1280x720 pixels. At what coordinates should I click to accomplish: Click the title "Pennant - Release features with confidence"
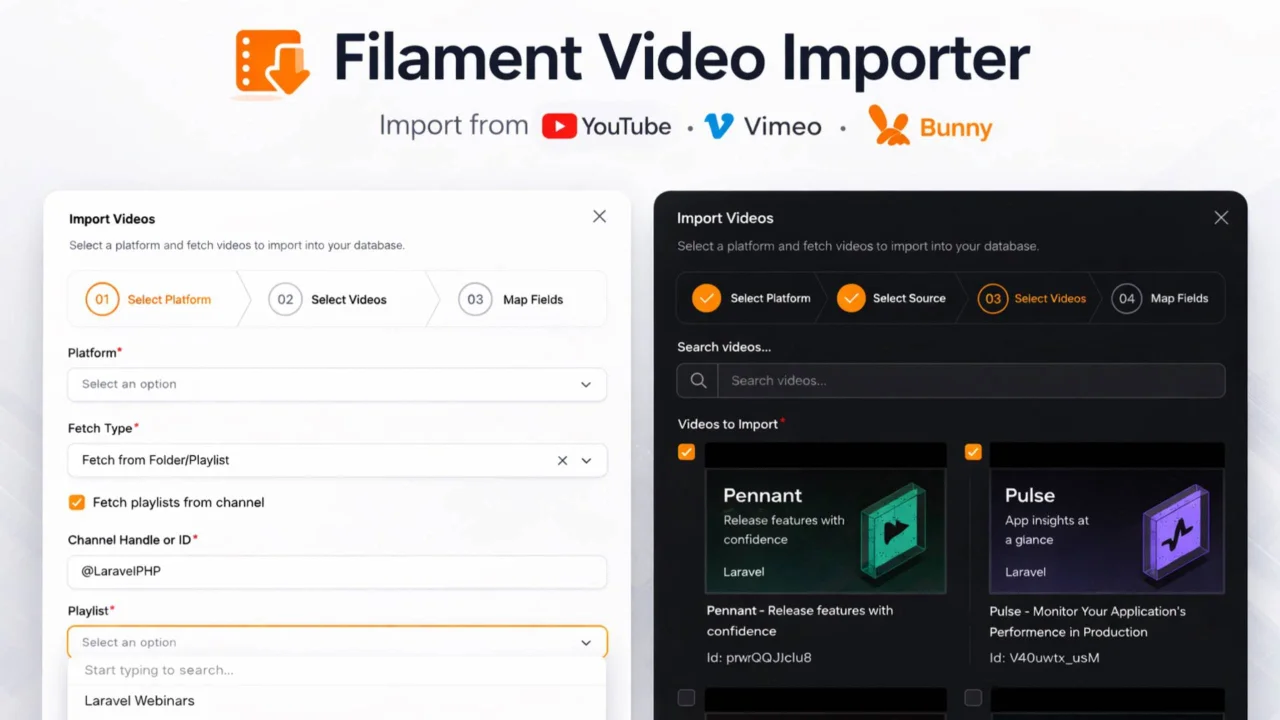[x=800, y=621]
